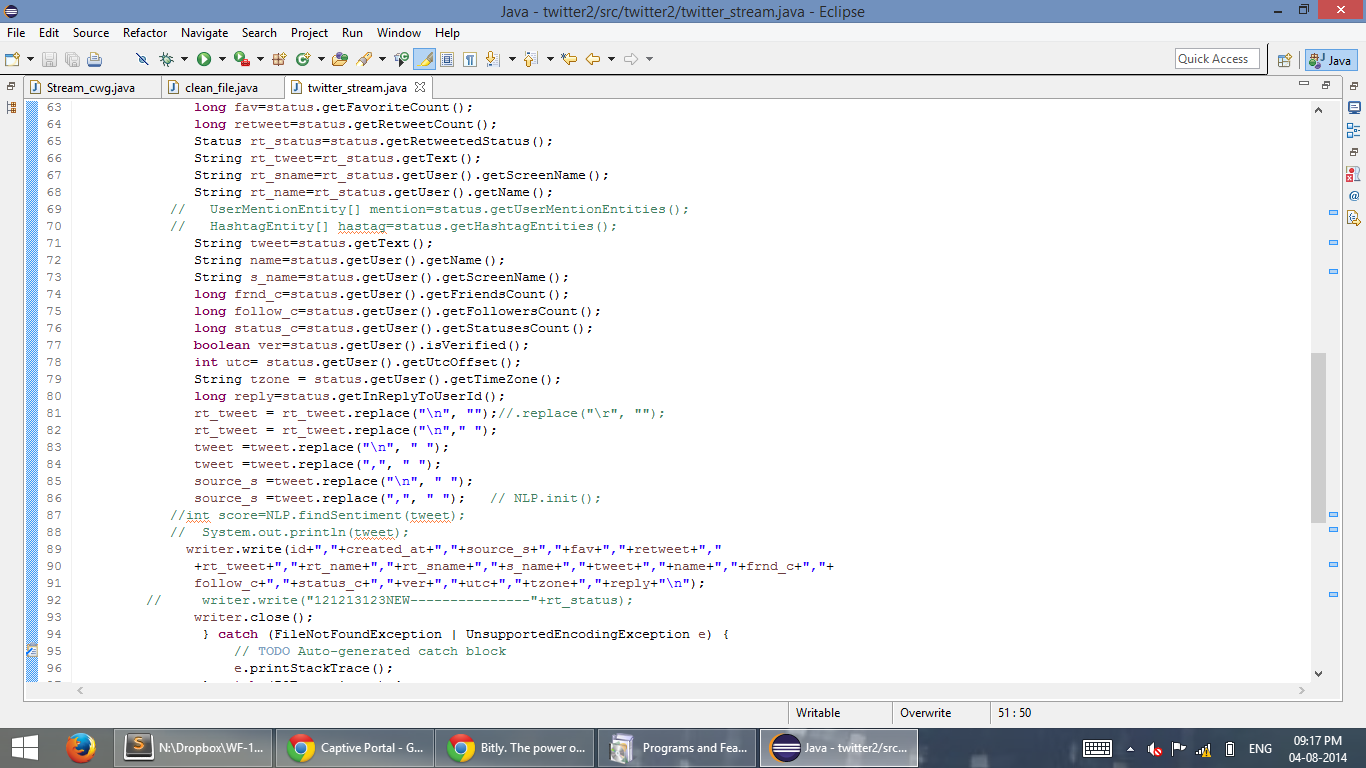Screen dimensions: 1366x768
Task: Toggle Show Whitespace Characters pilcrow button
Action: [470, 59]
